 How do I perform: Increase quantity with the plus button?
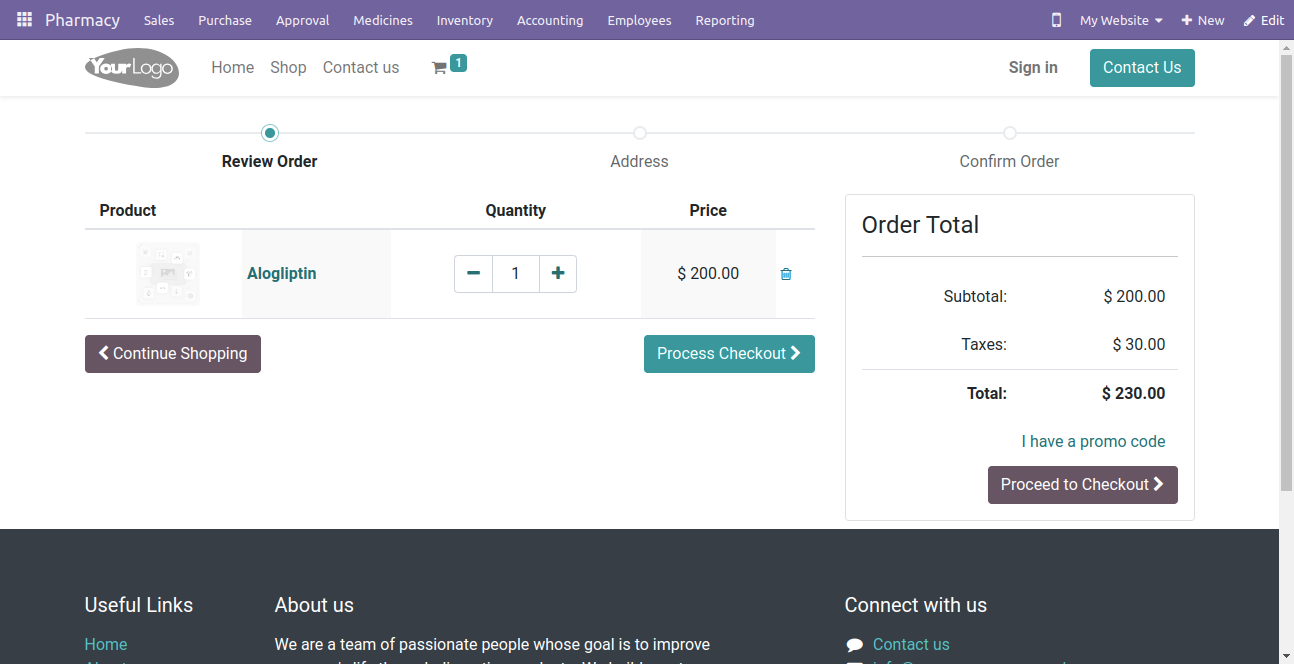pos(558,273)
